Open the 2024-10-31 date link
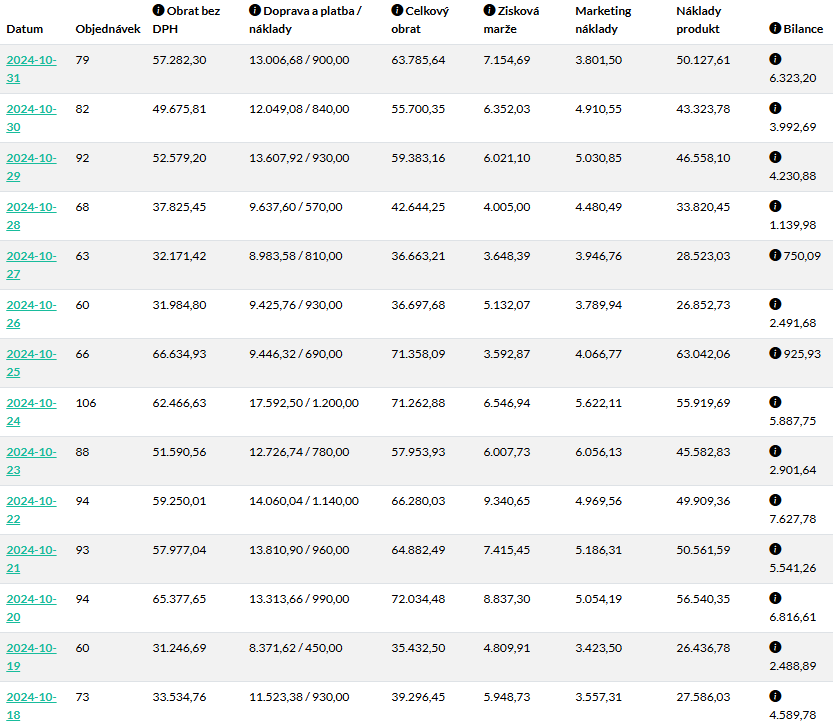The height and width of the screenshot is (728, 837). (x=31, y=69)
